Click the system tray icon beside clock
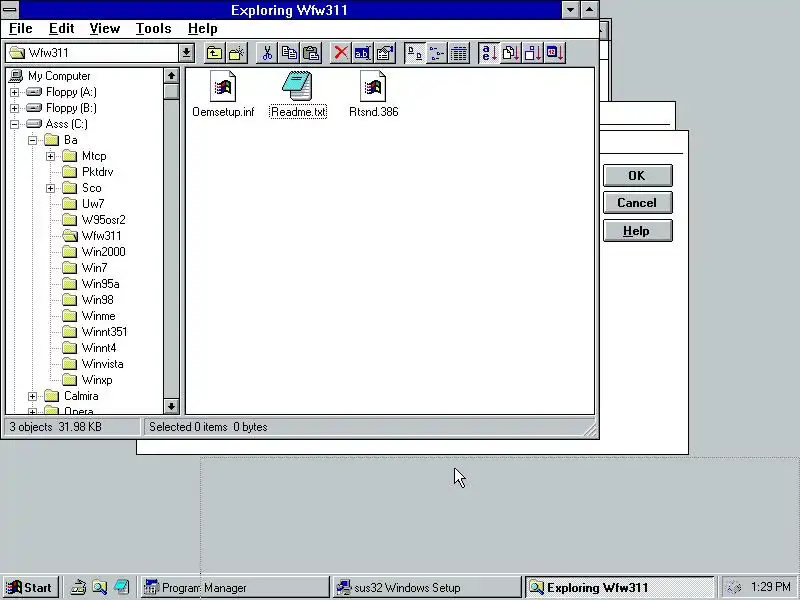The width and height of the screenshot is (800, 600). [733, 588]
